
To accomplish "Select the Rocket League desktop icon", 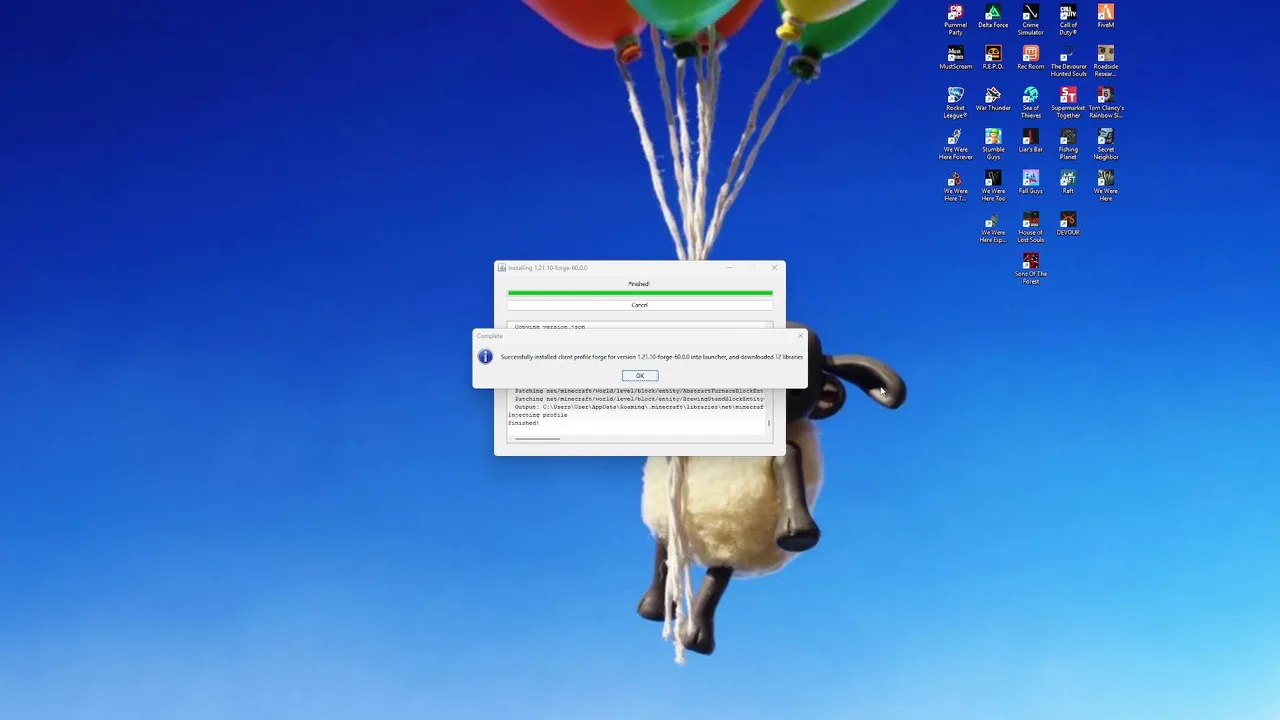I will (x=955, y=103).
